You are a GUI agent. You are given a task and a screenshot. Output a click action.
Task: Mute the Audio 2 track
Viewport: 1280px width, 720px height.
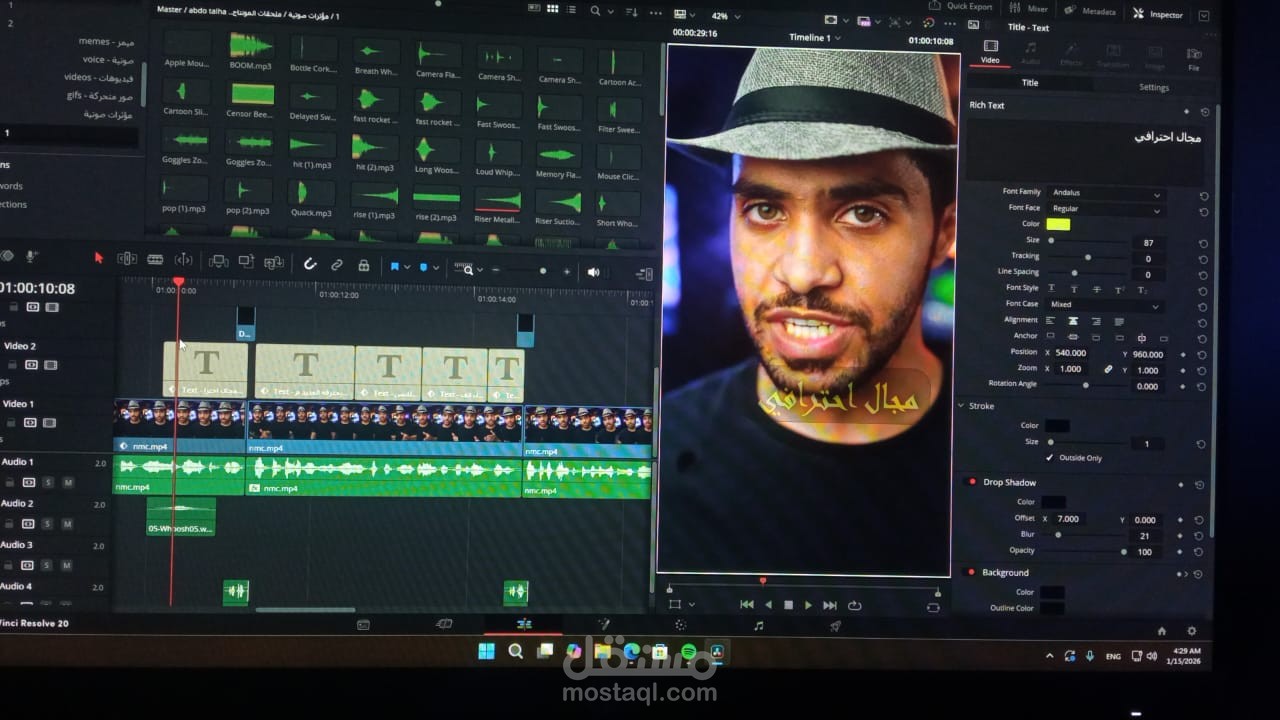point(68,524)
